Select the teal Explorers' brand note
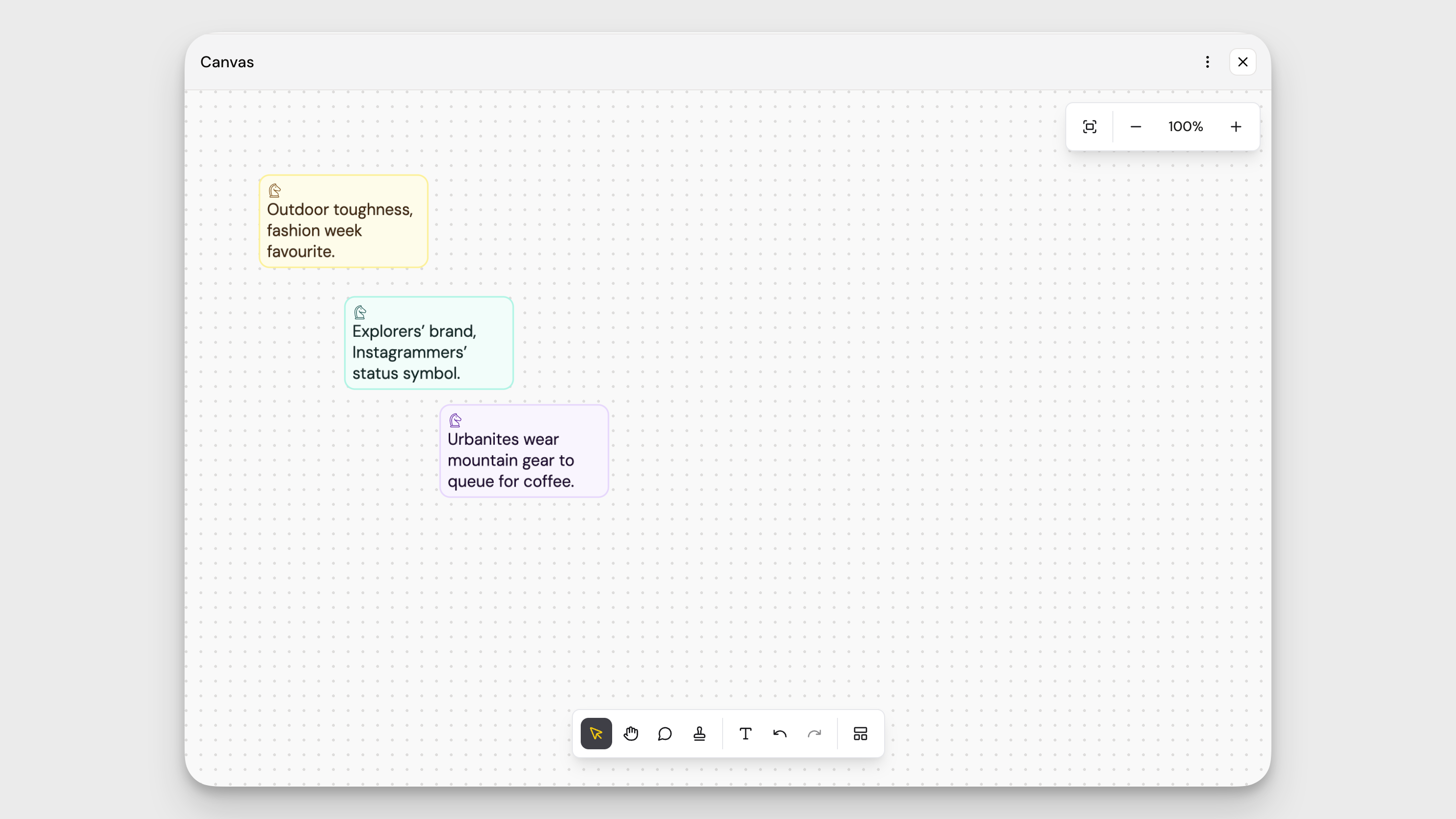Screen dimensions: 1456x819 (429, 352)
